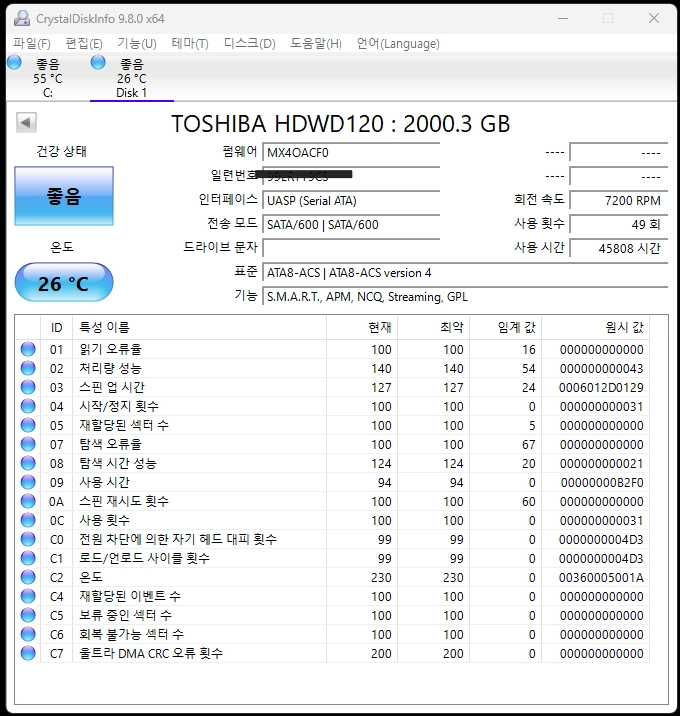Click status icon of row C2 온도

coord(28,578)
